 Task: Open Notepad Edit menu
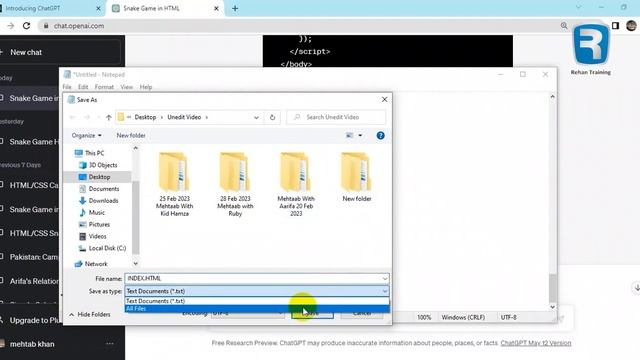tap(83, 87)
